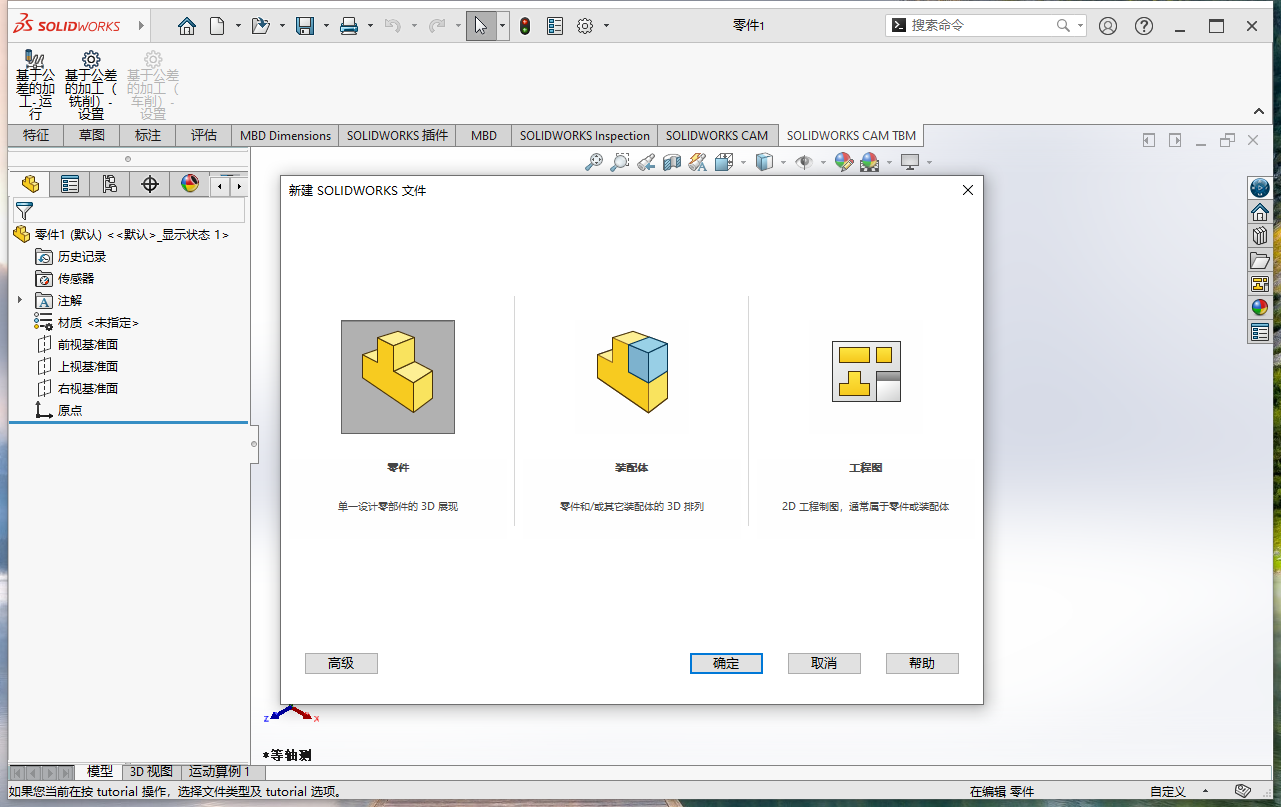Open tolerance-based machining (mill) settings
Viewport: 1281px width, 807px height.
[x=91, y=85]
